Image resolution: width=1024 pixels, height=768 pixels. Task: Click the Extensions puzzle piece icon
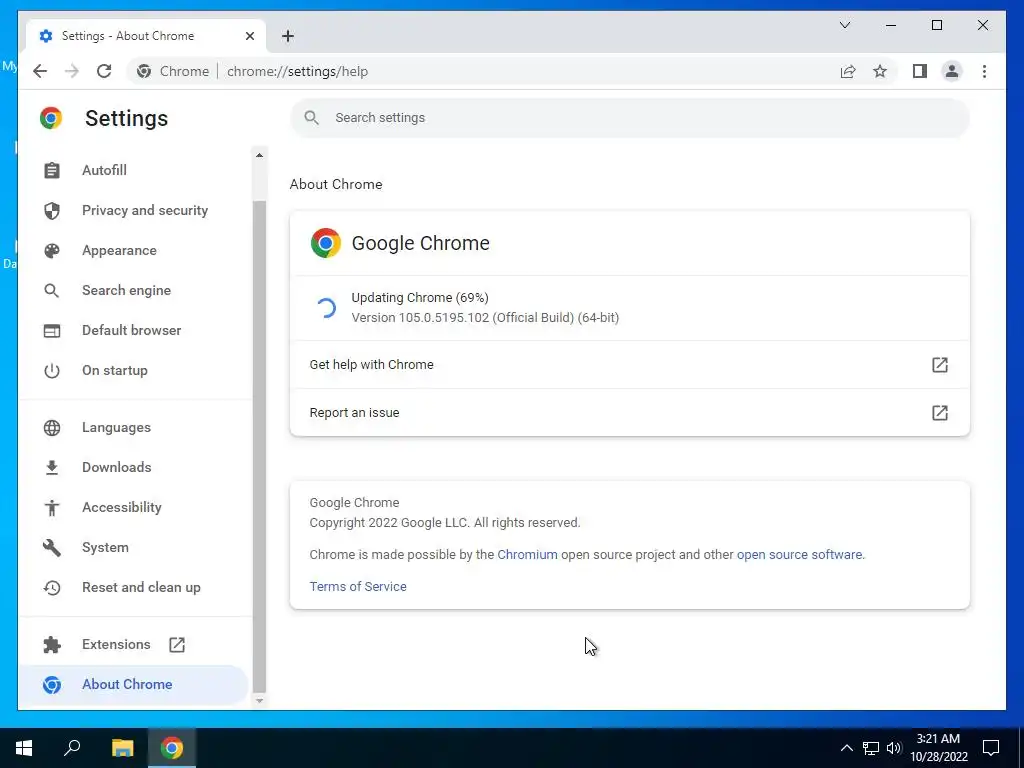coord(52,645)
